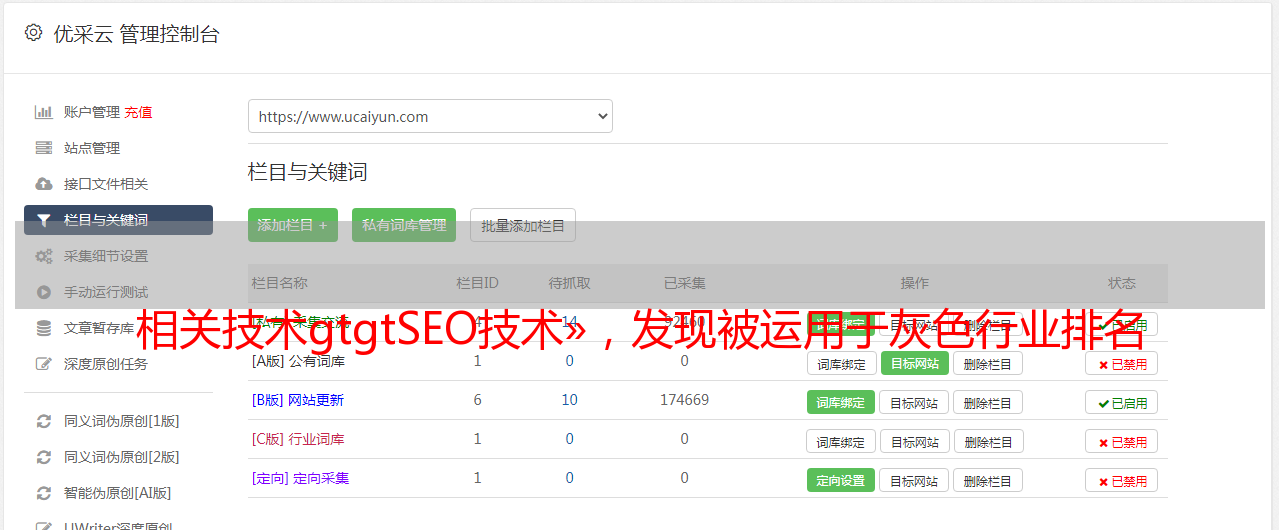
Task: Open the [定向] 定向采集 column link
Action: pyautogui.click(x=301, y=478)
